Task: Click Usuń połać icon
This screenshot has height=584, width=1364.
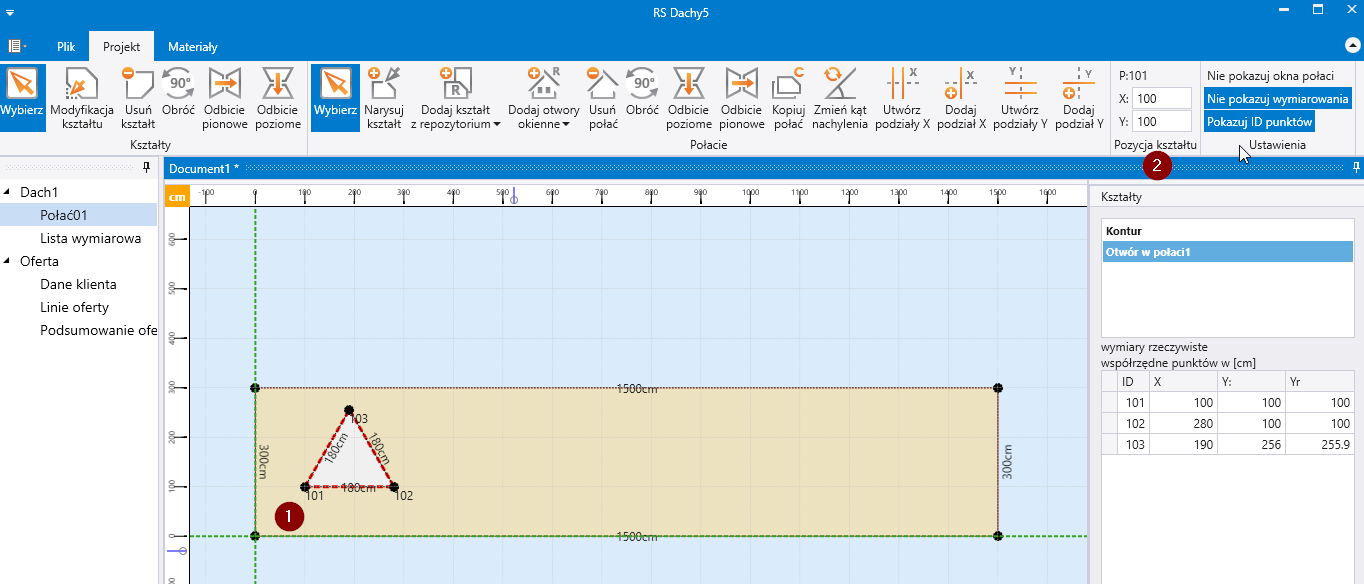Action: pos(602,85)
